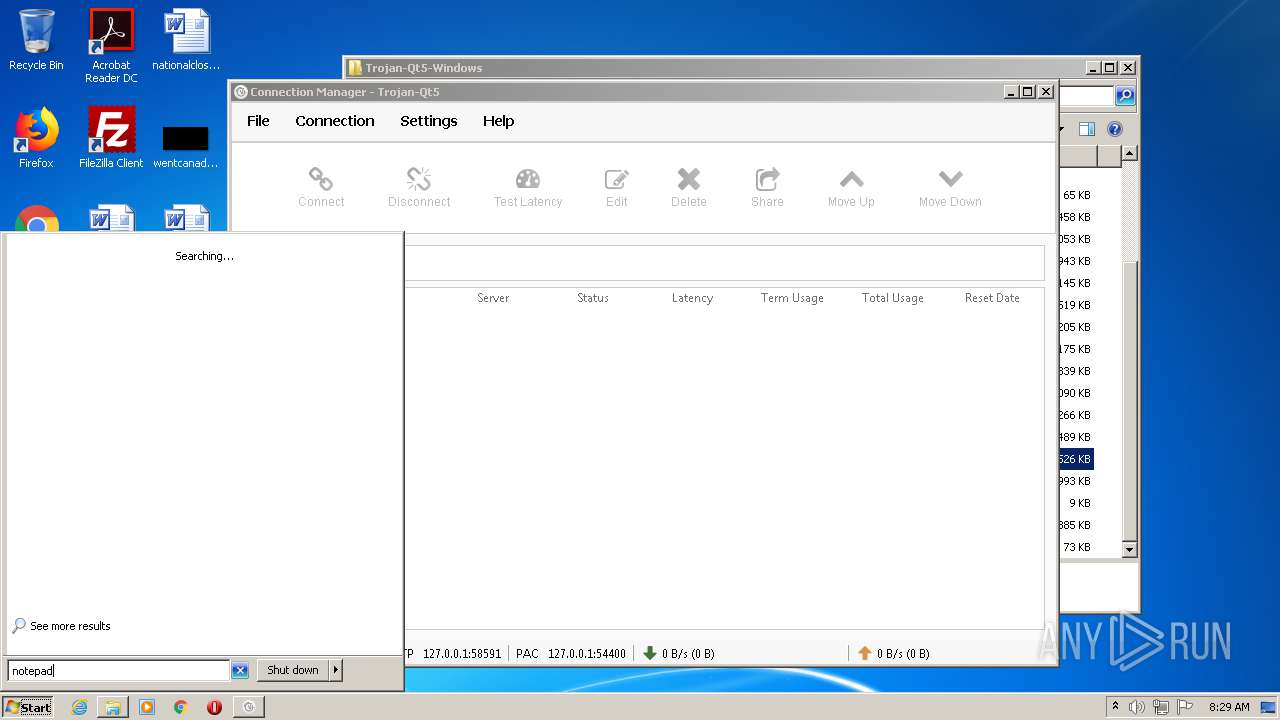1280x720 pixels.
Task: Click the Term Usage column header
Action: [x=792, y=298]
